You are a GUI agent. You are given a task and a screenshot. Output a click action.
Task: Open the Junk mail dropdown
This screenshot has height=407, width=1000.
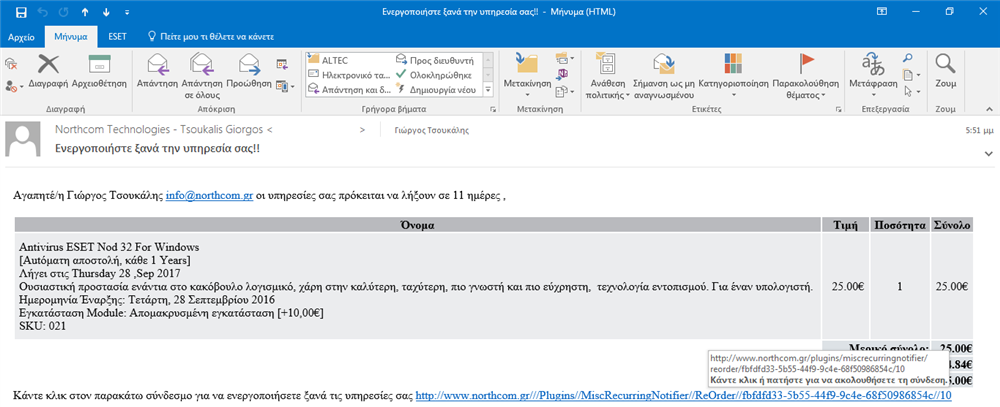(x=13, y=85)
